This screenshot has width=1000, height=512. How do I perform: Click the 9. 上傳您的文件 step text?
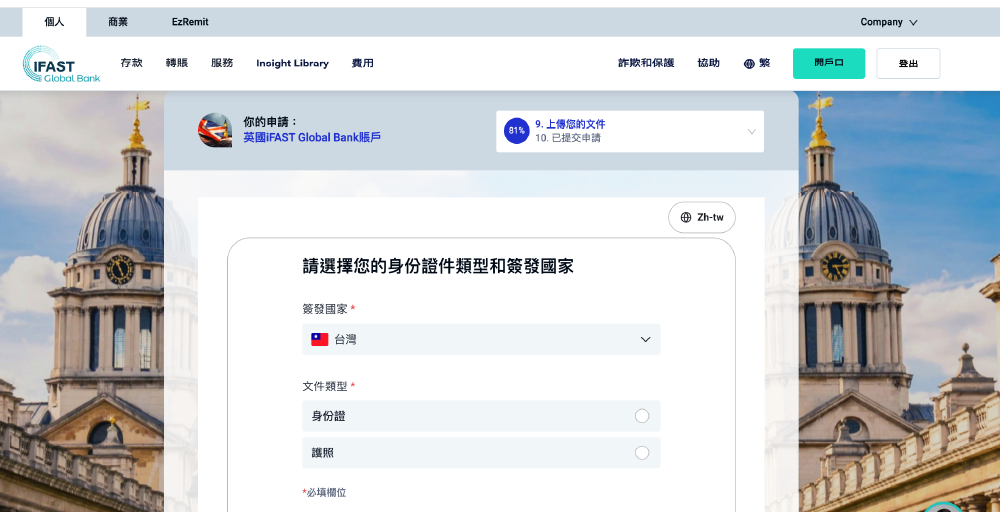pos(570,124)
